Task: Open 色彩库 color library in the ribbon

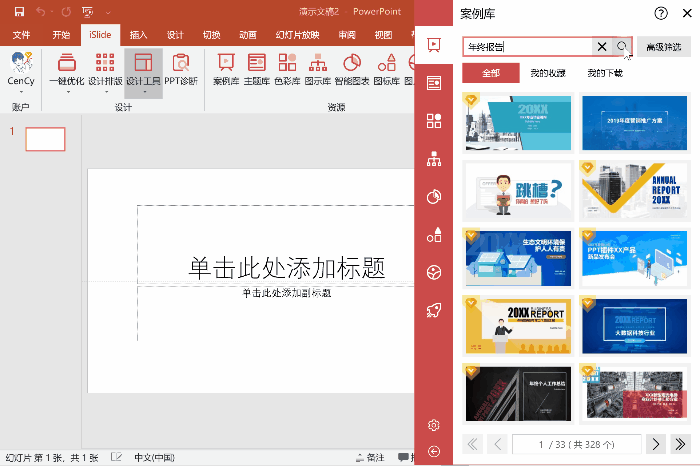Action: [287, 70]
